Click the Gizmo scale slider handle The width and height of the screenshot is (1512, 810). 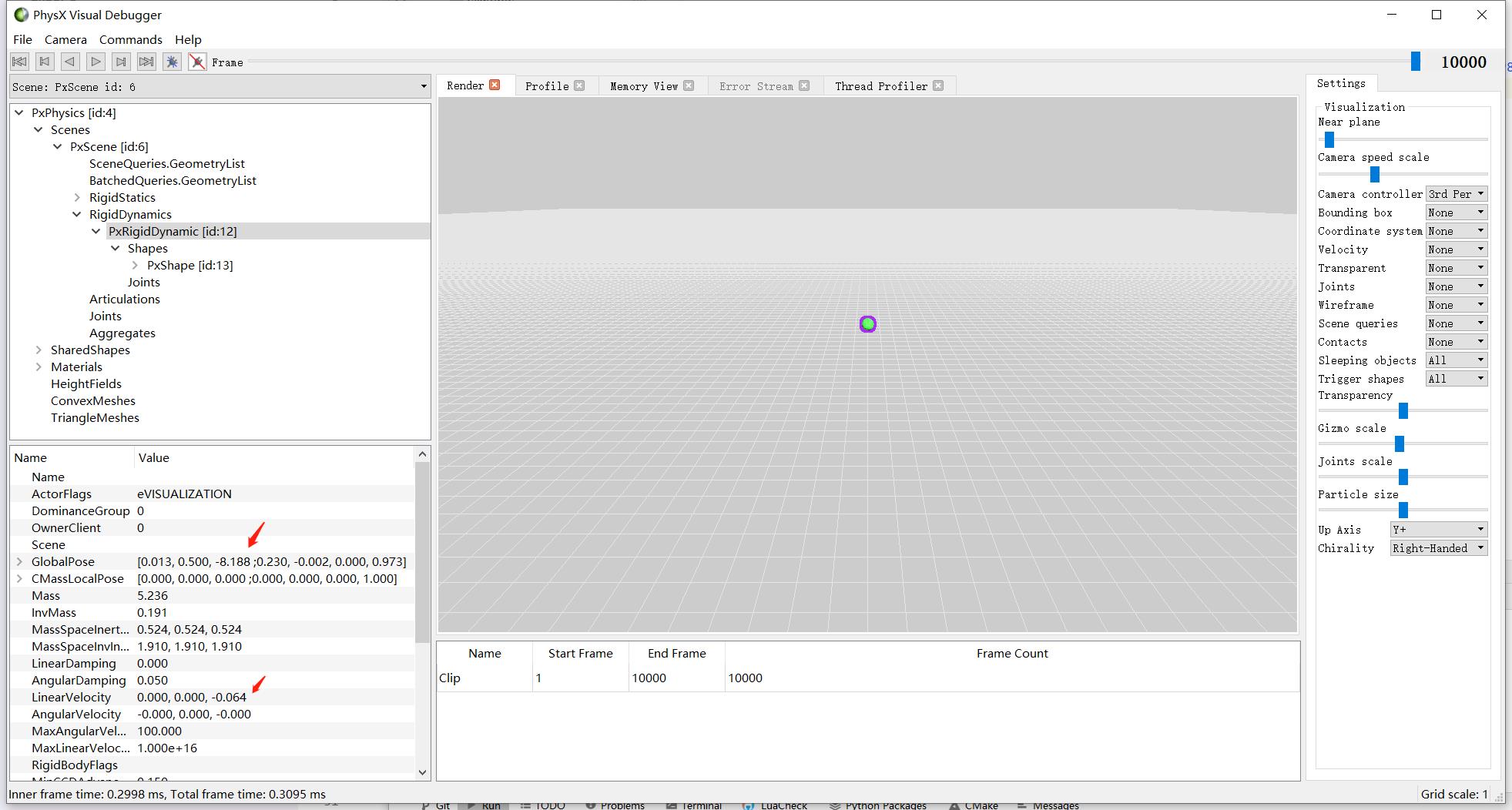[1400, 443]
